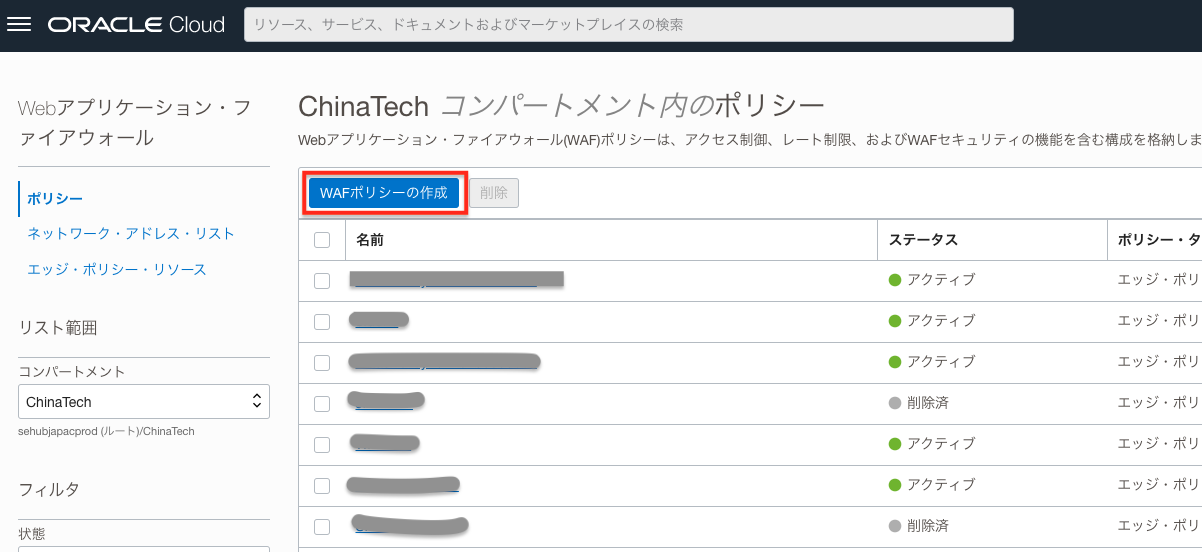1202x552 pixels.
Task: Check the sixth policy row checkbox
Action: 322,485
